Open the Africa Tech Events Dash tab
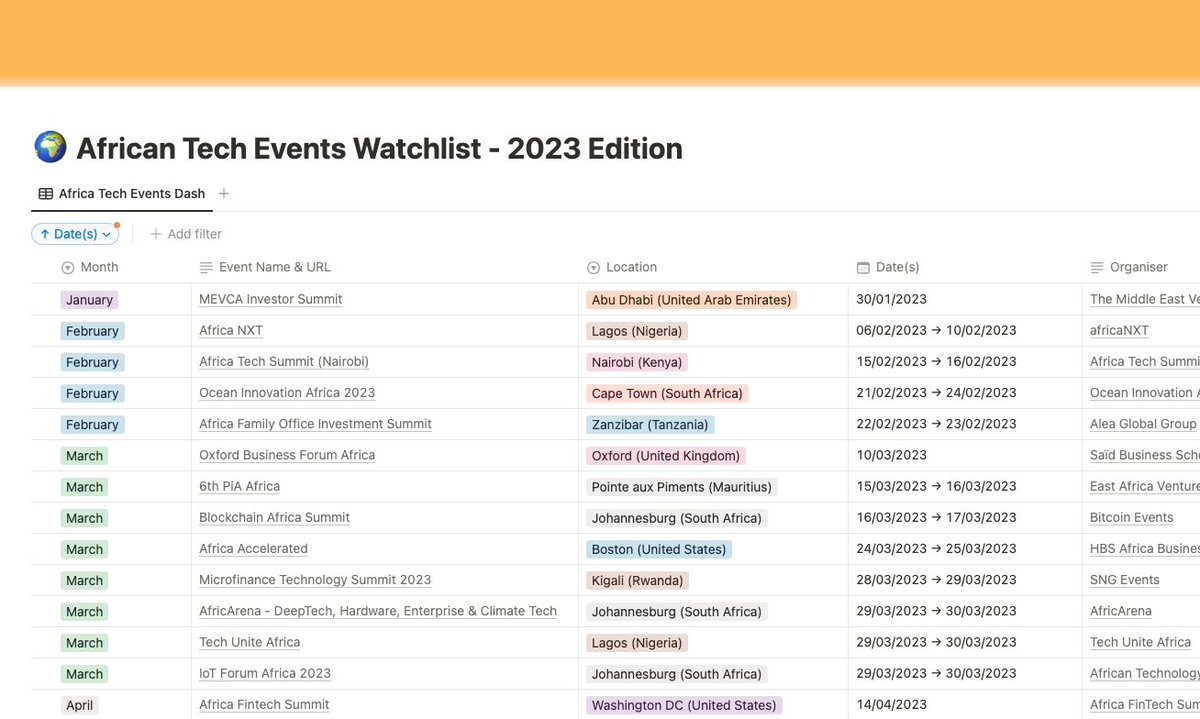Viewport: 1200px width, 719px height. [122, 194]
